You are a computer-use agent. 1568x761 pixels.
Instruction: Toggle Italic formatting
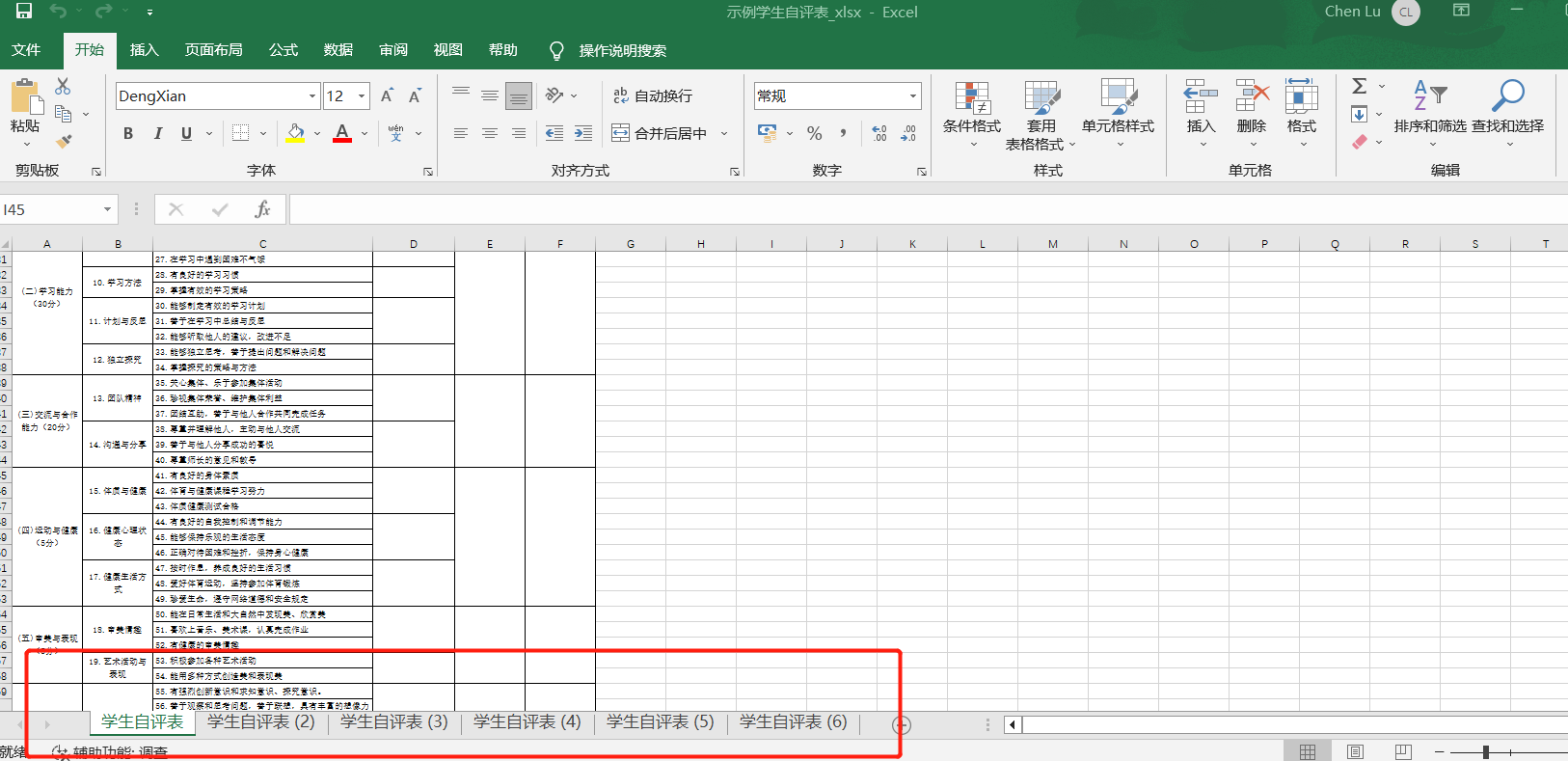point(157,133)
